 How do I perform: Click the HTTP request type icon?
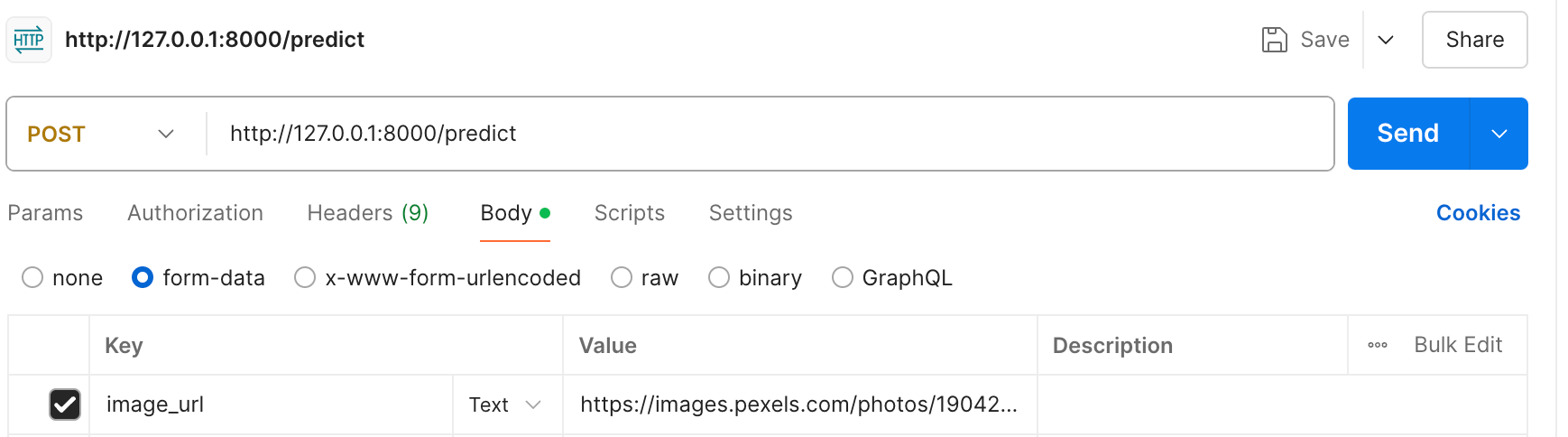pos(29,40)
